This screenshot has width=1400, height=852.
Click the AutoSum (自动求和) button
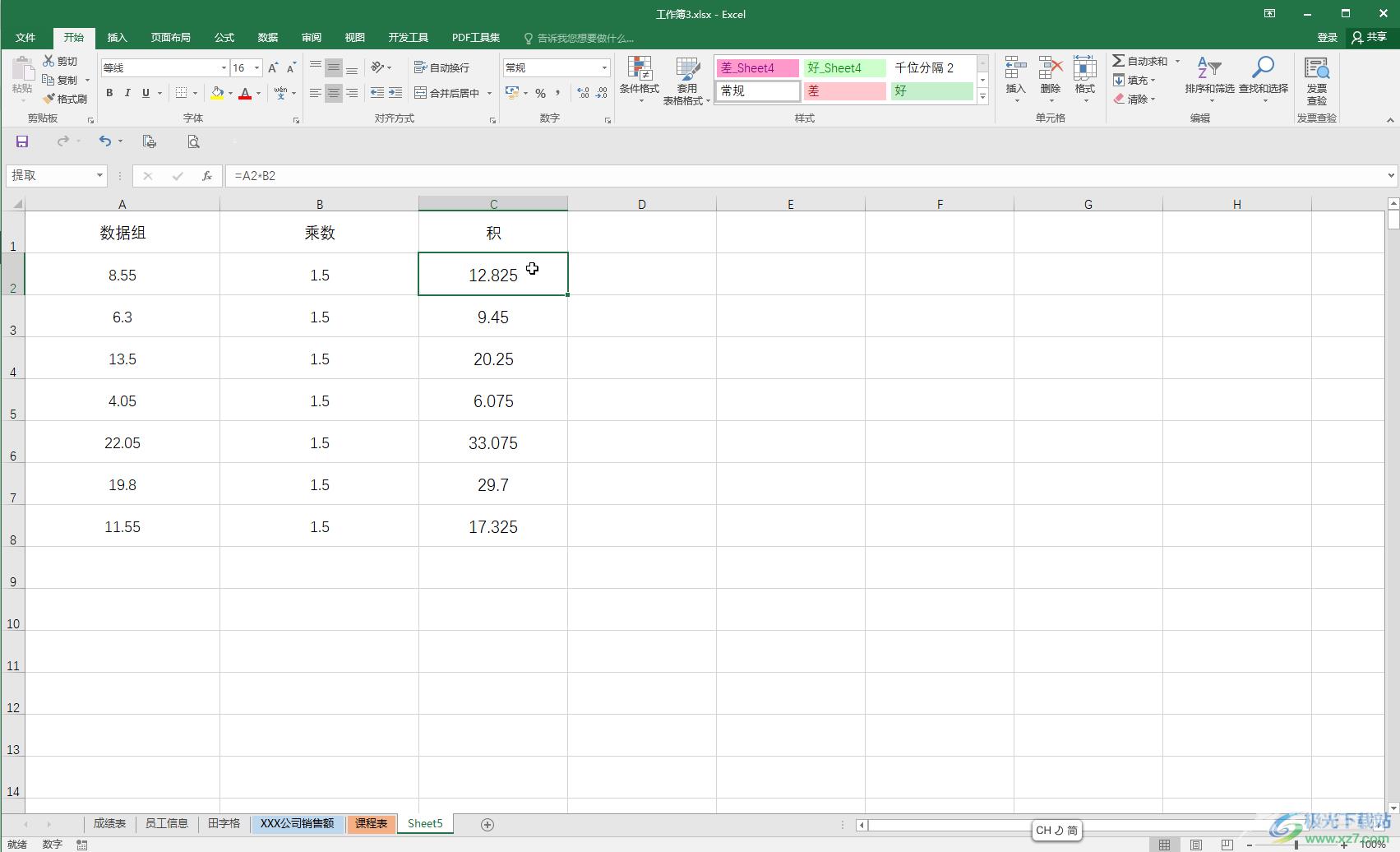click(x=1140, y=62)
